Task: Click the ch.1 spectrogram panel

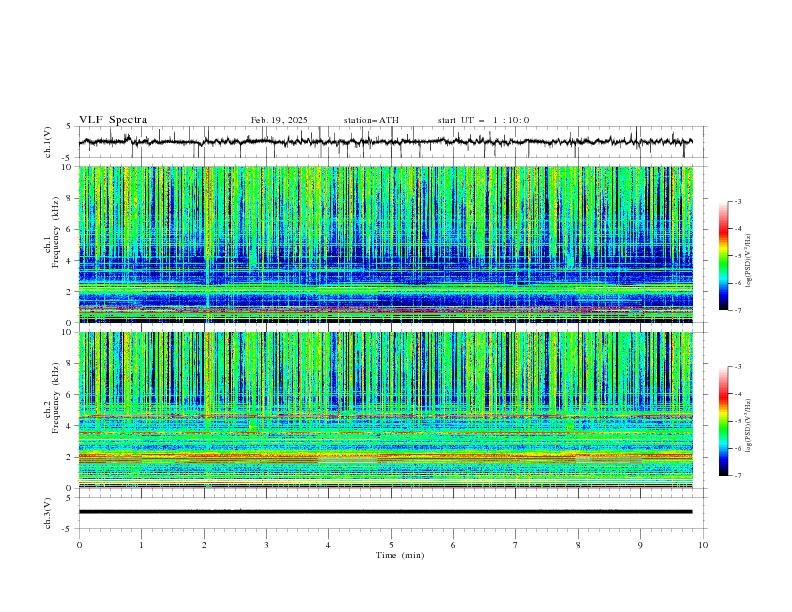Action: click(386, 244)
